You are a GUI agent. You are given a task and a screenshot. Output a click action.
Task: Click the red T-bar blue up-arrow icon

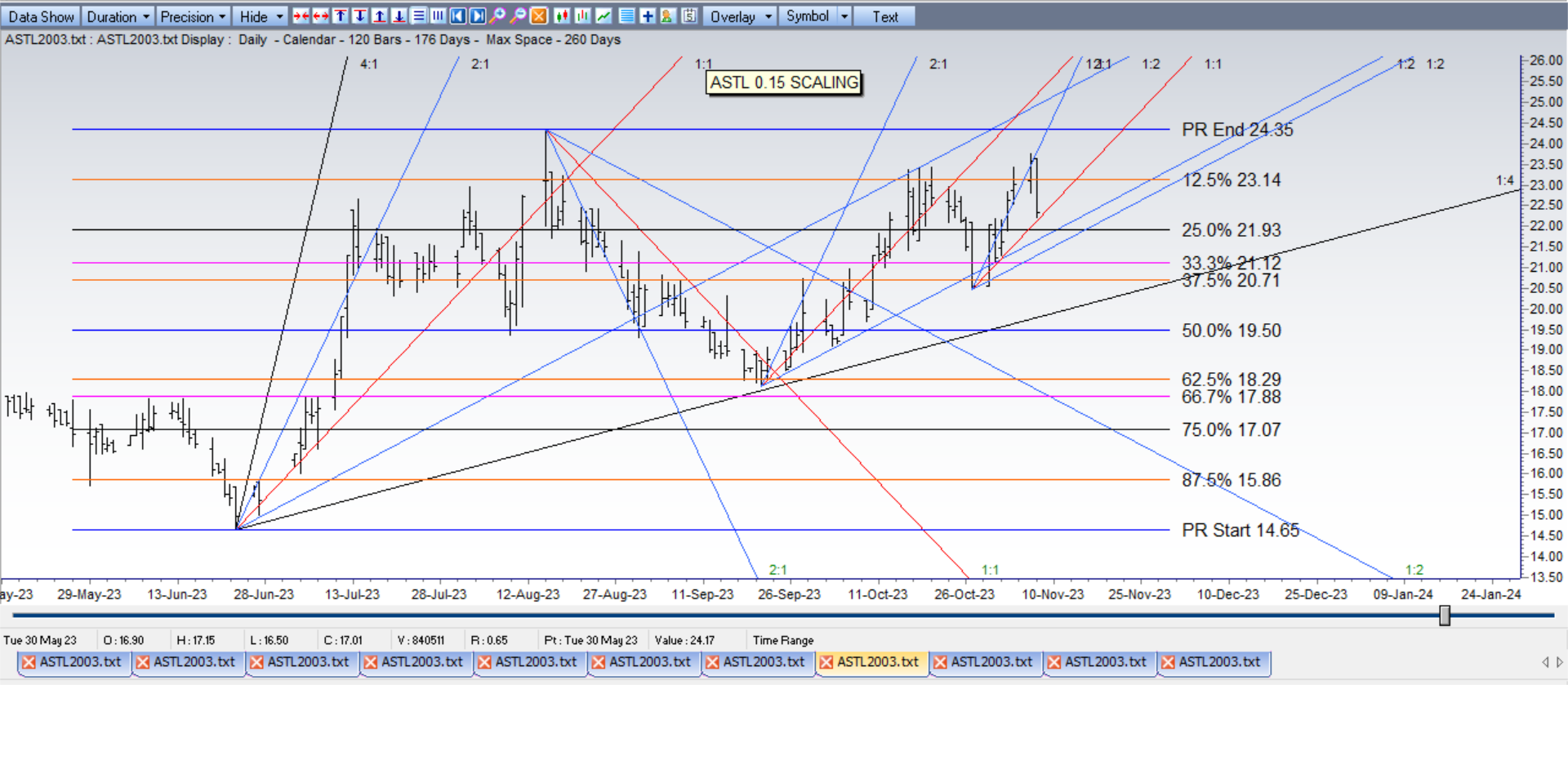(340, 16)
